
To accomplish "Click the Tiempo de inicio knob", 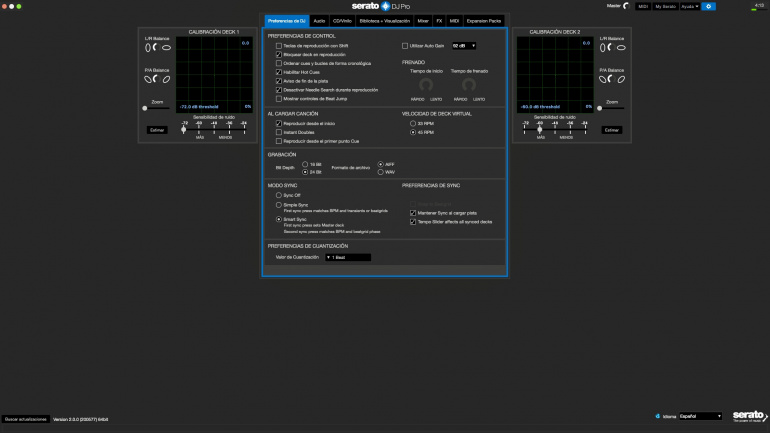I will point(426,85).
